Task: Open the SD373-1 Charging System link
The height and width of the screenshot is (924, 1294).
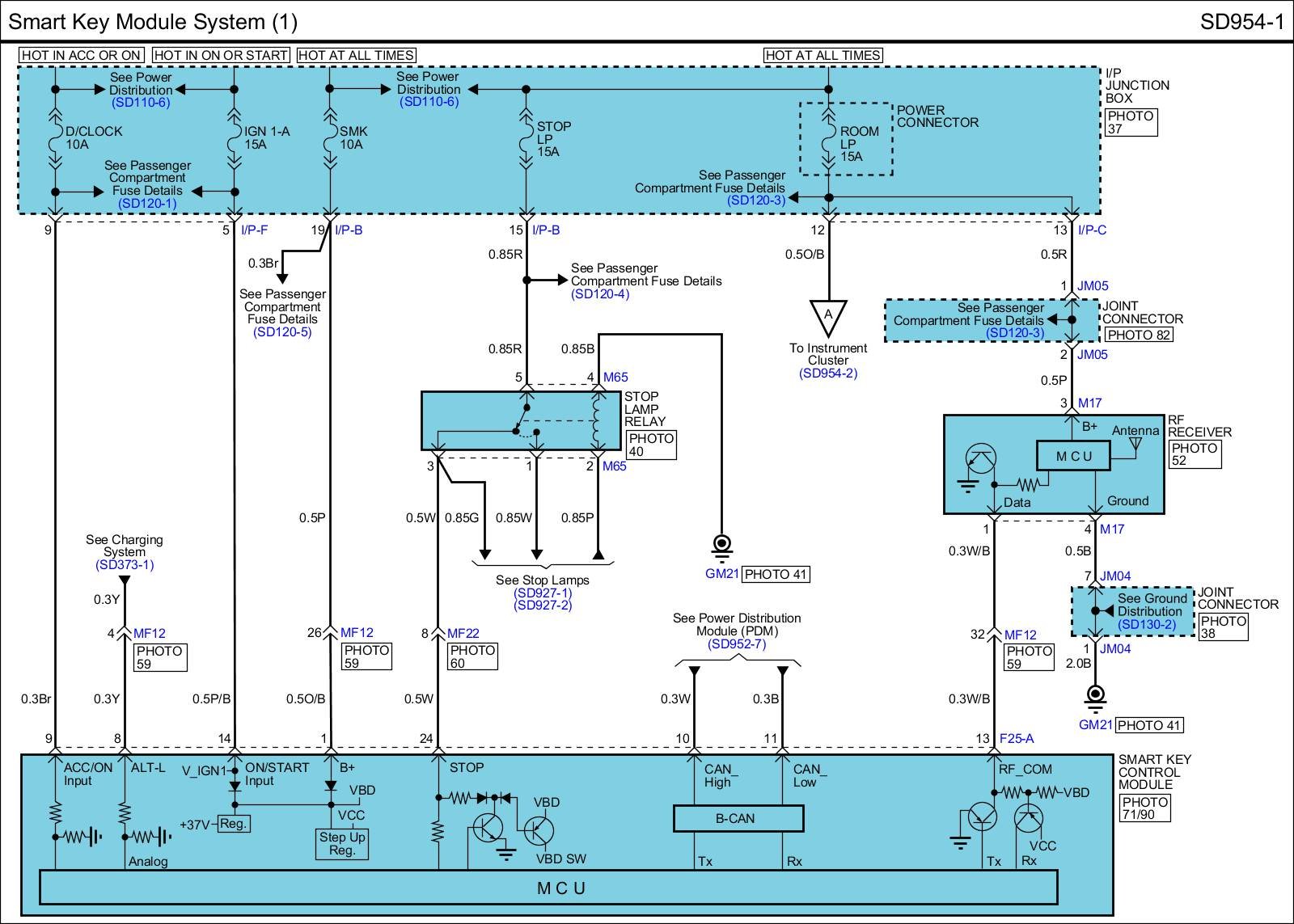Action: click(x=124, y=565)
